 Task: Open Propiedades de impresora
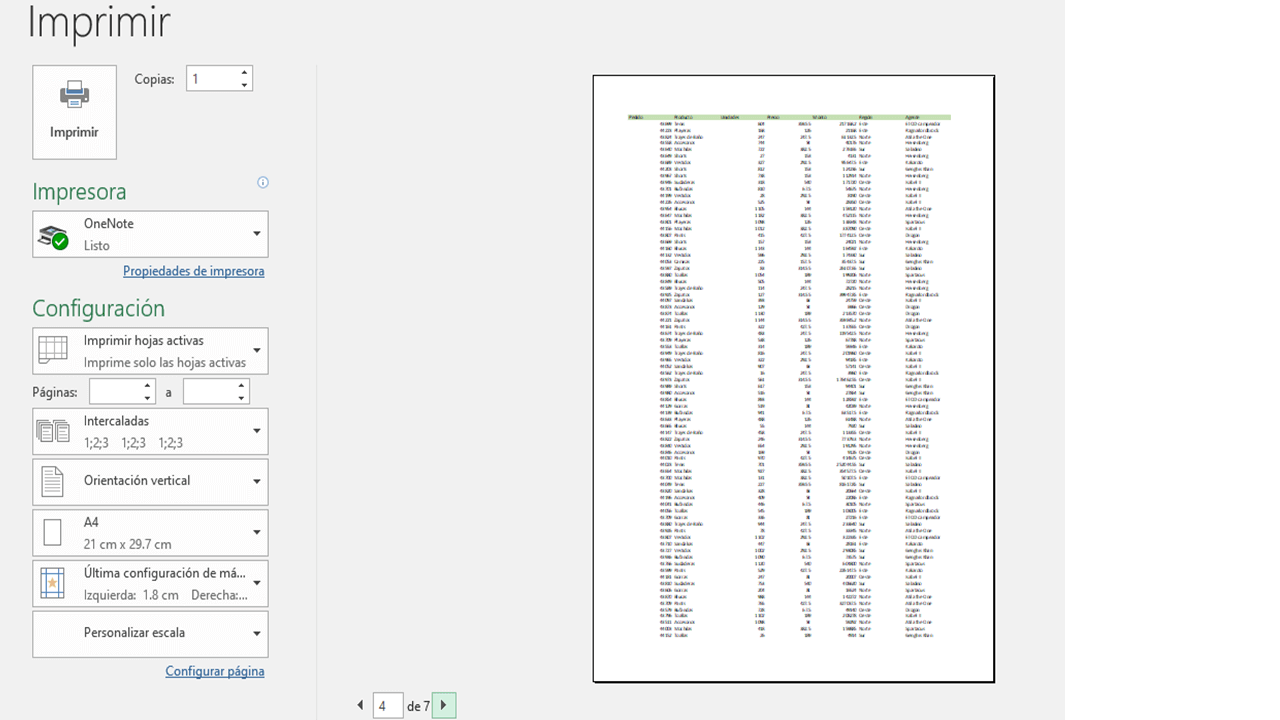click(193, 271)
